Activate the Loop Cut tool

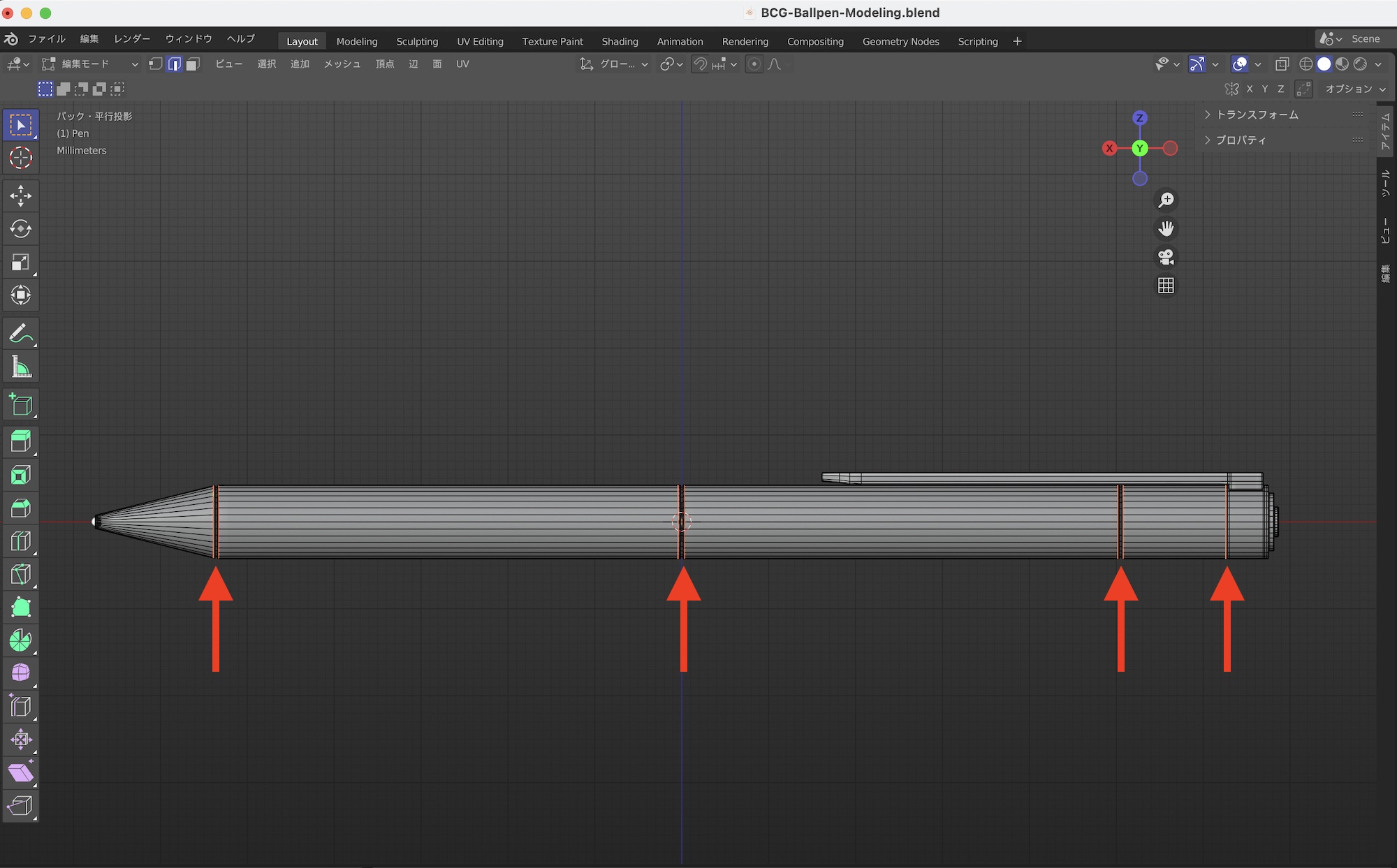click(20, 541)
